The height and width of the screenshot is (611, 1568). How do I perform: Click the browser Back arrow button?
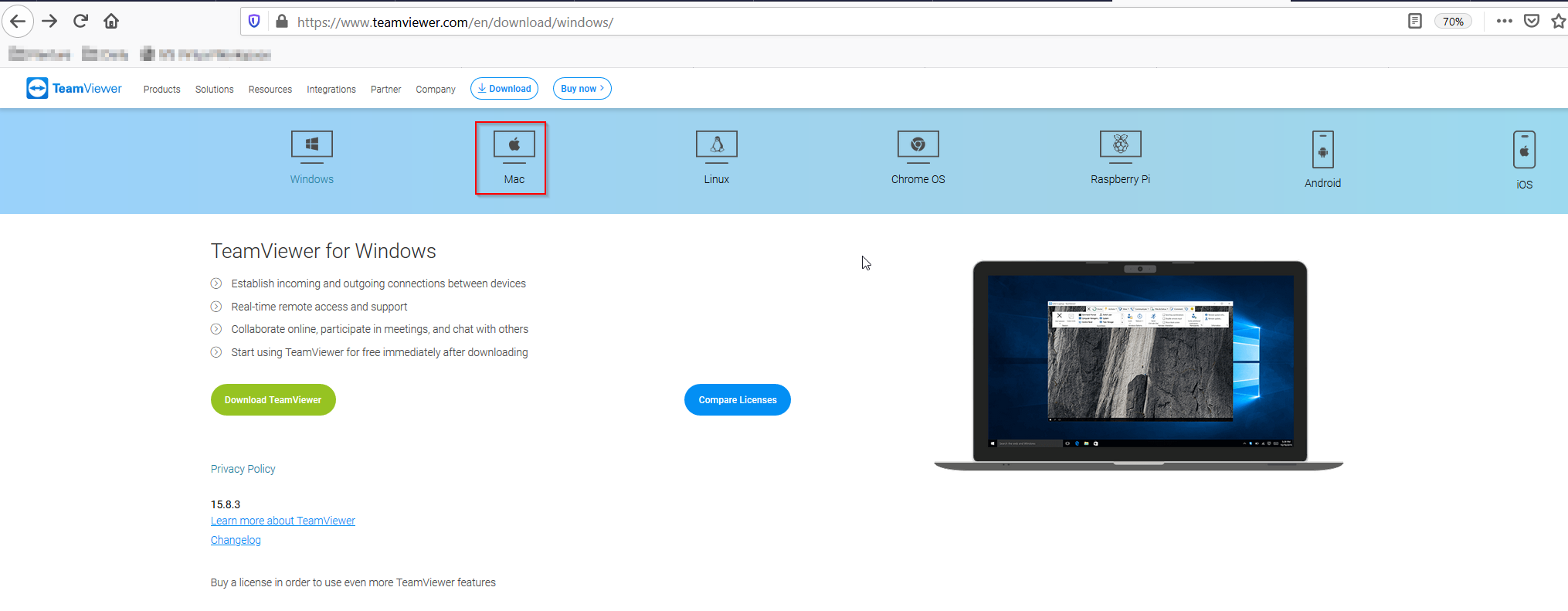pos(18,22)
